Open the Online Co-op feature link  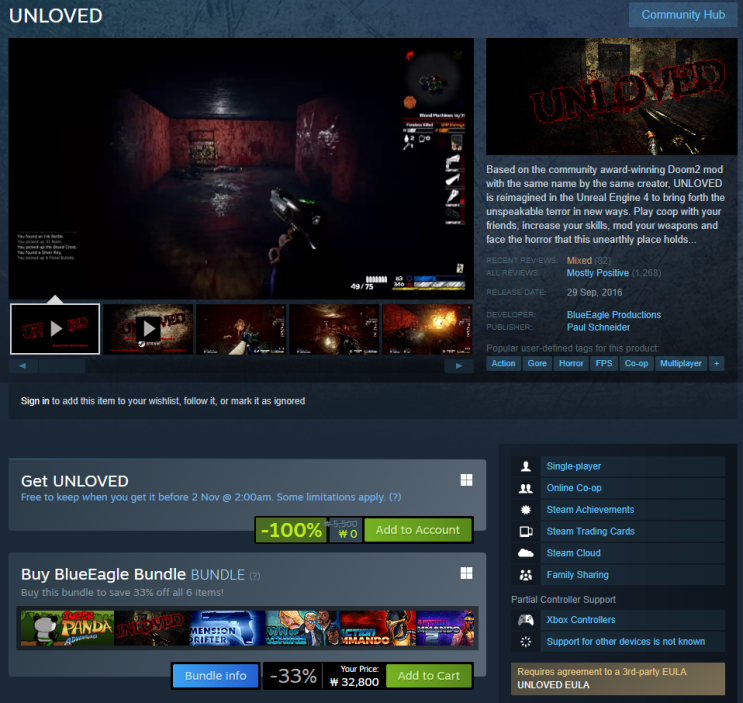574,488
